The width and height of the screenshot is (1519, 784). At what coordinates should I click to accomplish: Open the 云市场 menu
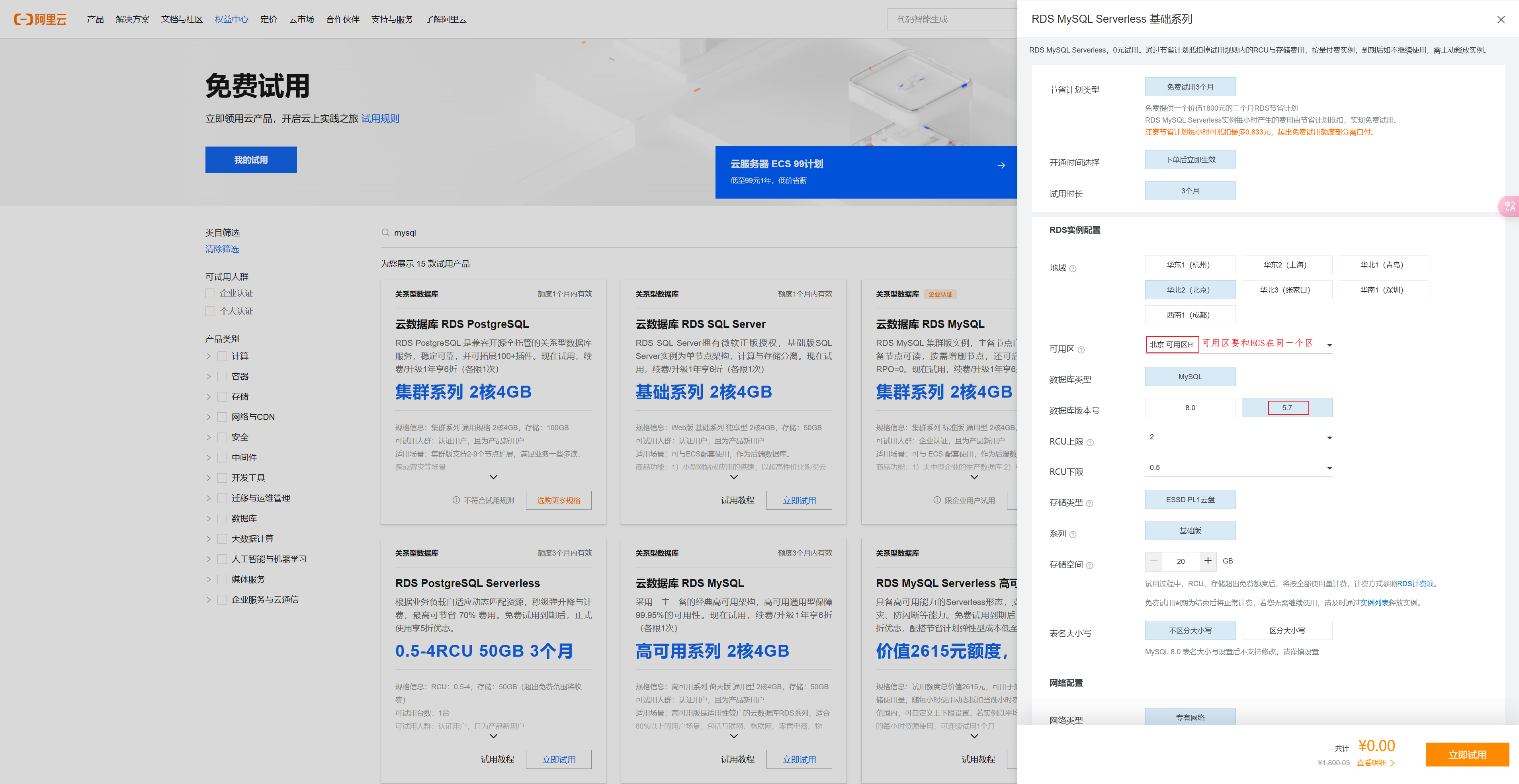click(301, 20)
